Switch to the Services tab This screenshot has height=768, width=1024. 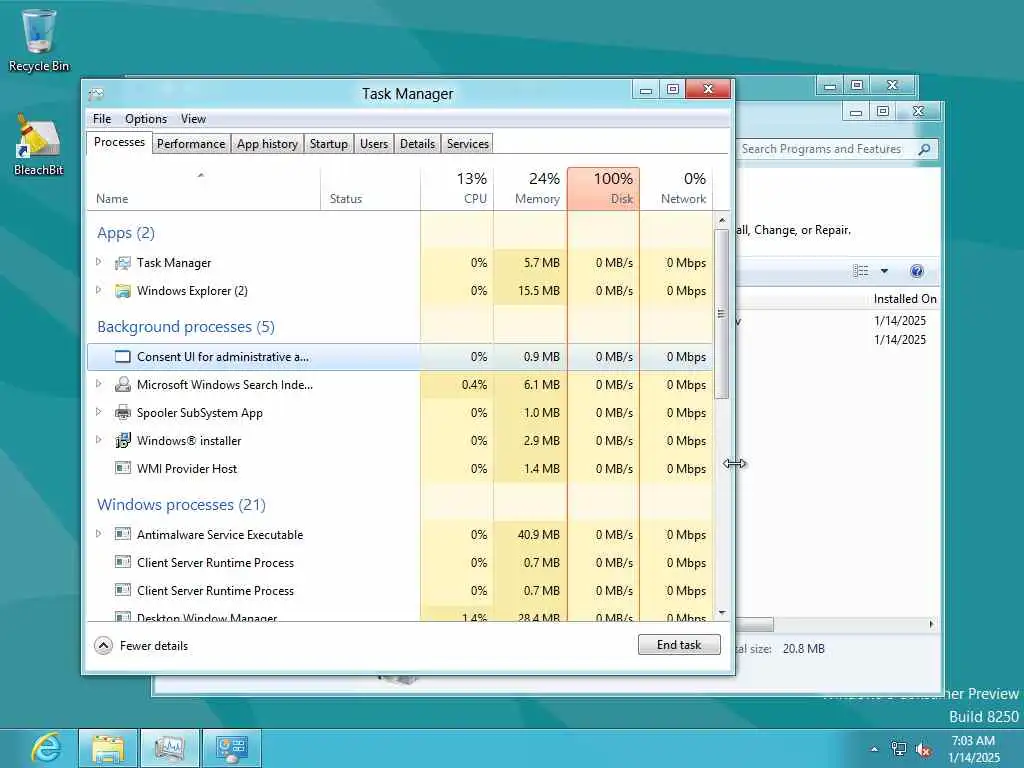[468, 144]
